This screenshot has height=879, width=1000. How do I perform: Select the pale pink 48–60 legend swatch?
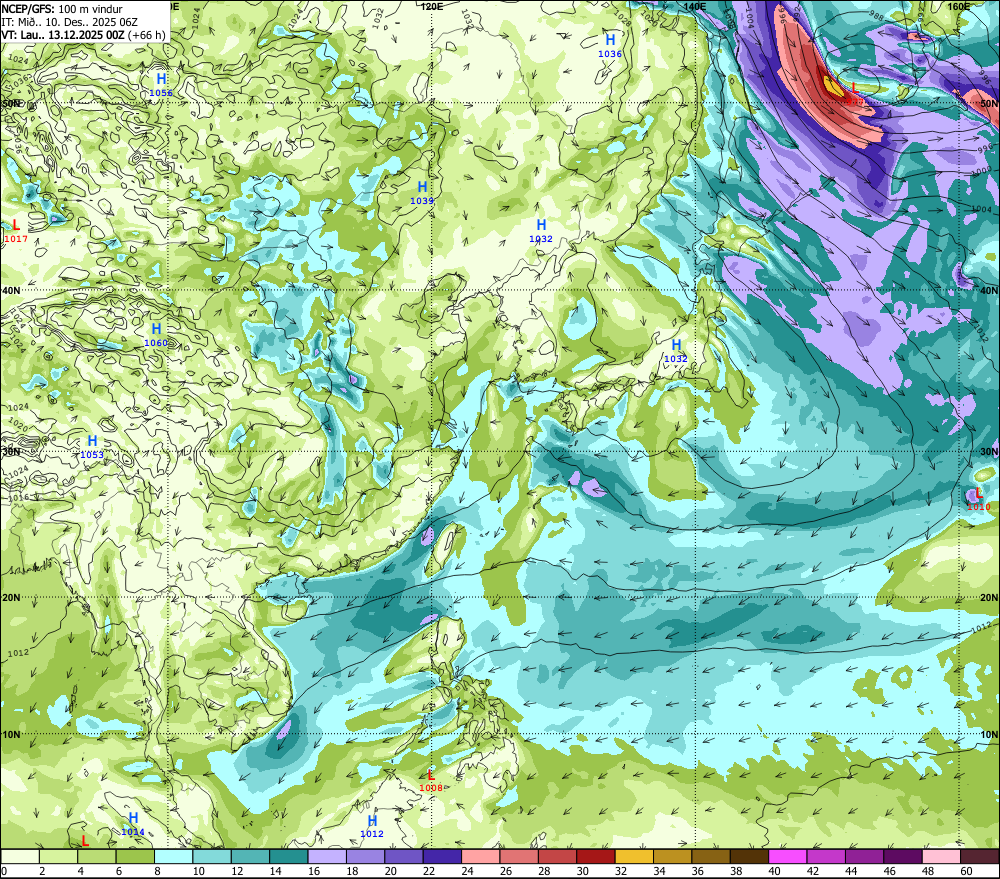(x=941, y=857)
